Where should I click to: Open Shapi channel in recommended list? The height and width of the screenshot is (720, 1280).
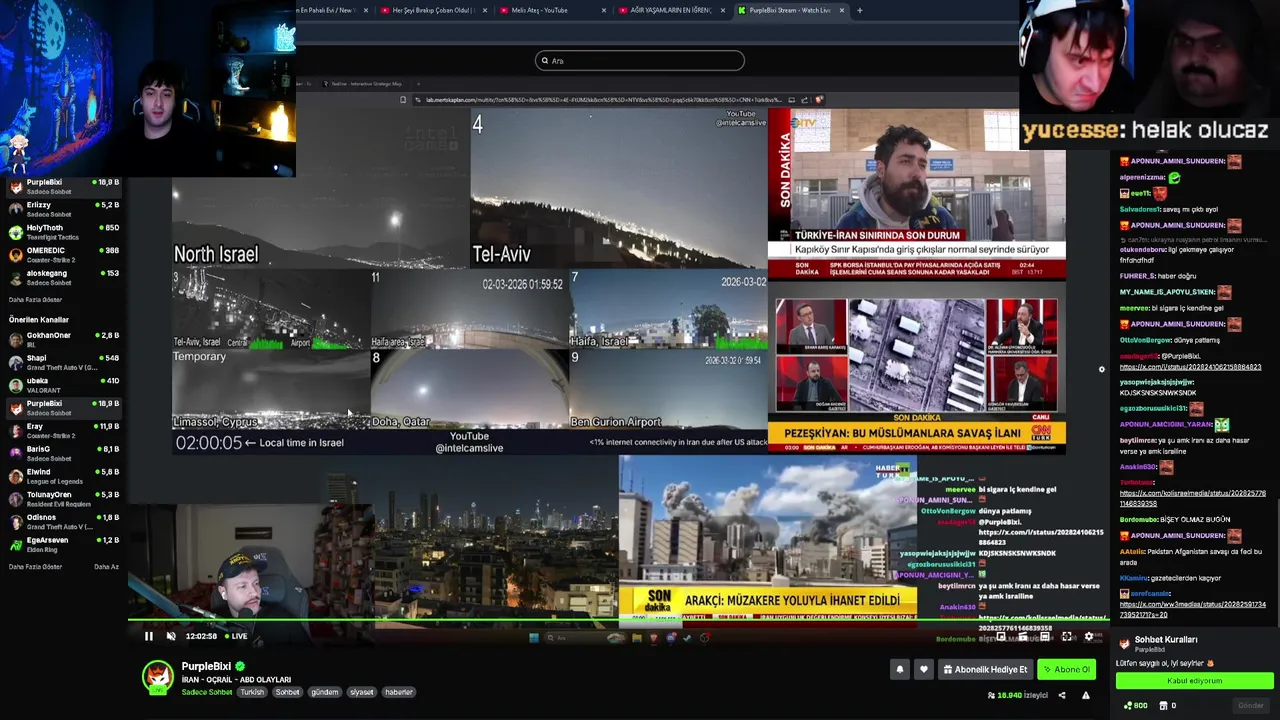pos(64,362)
